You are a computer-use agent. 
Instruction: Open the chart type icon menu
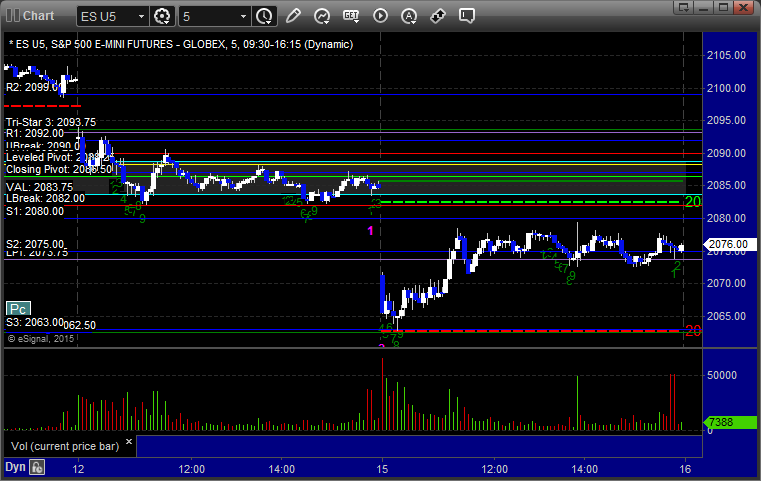point(322,16)
